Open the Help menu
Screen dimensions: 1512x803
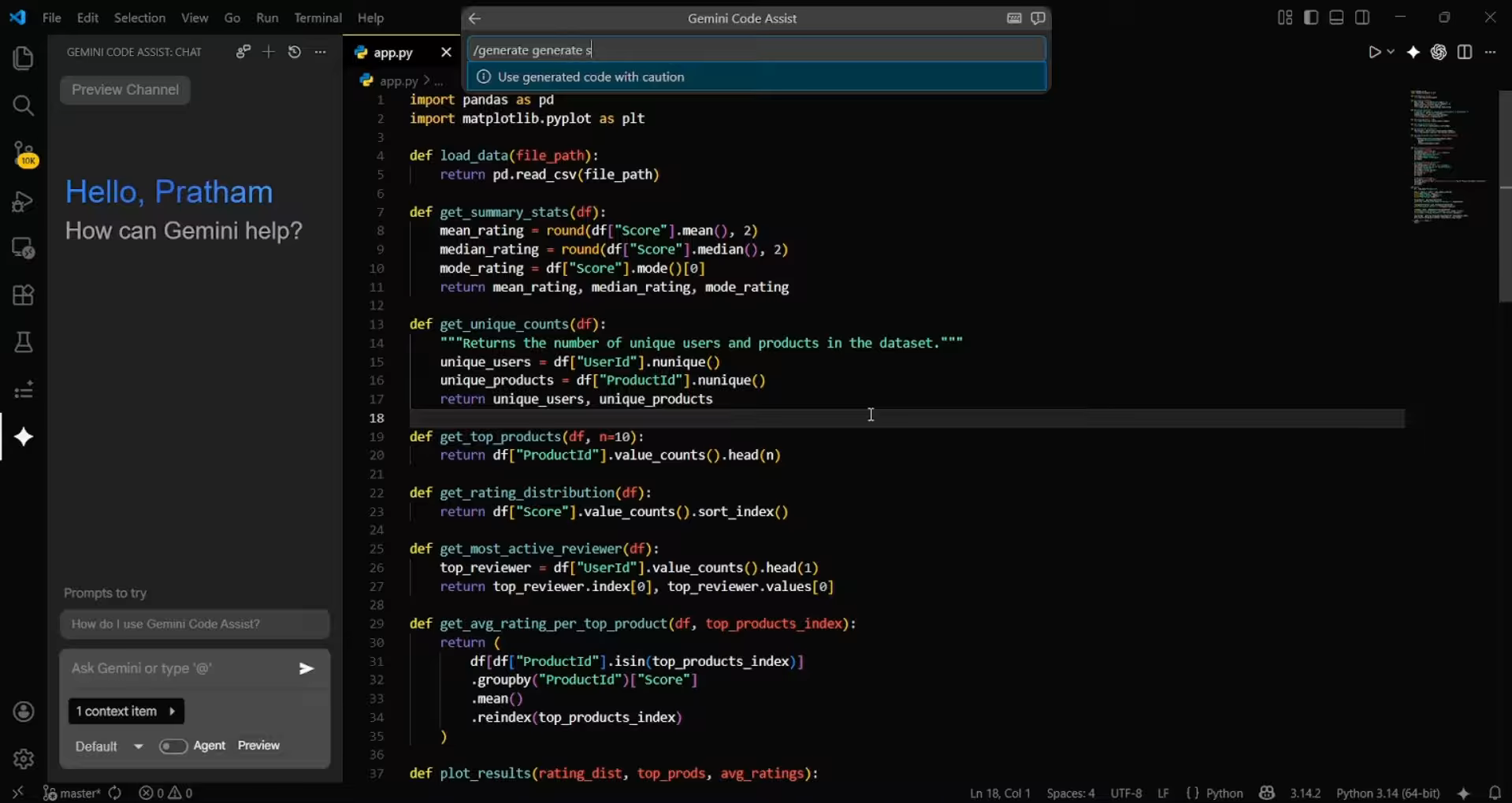point(370,17)
